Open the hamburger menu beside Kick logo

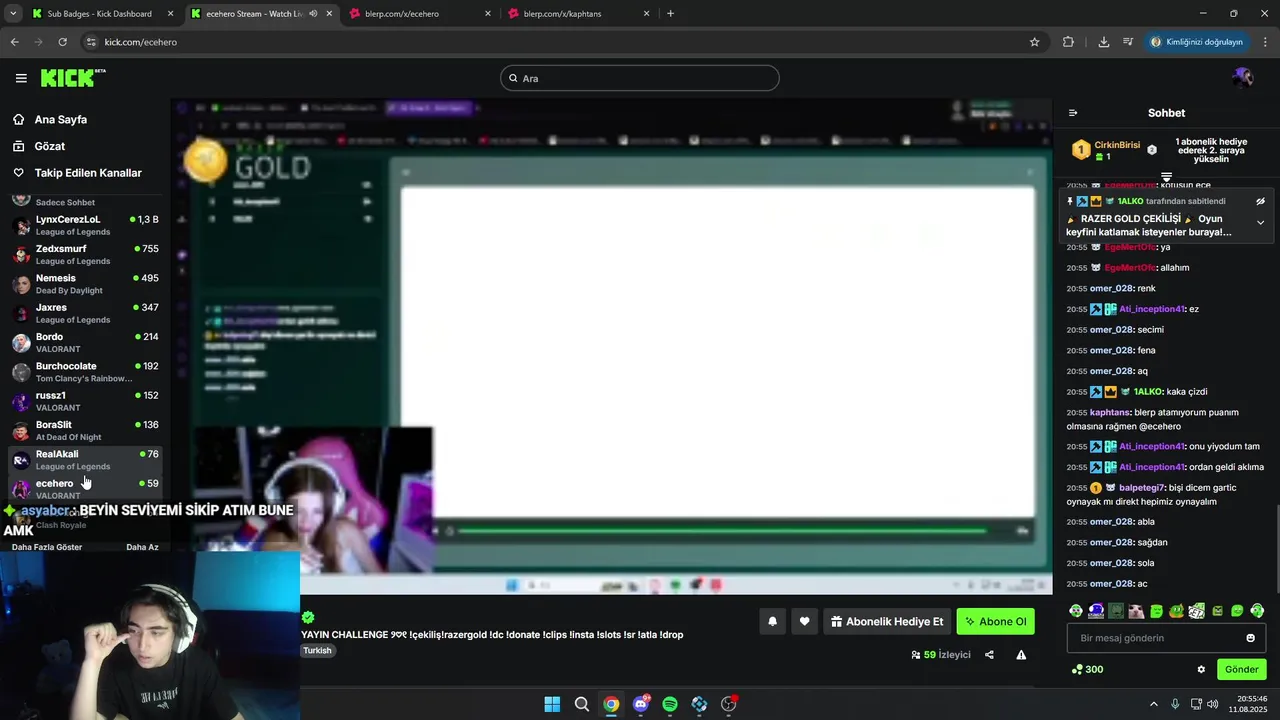click(x=21, y=78)
